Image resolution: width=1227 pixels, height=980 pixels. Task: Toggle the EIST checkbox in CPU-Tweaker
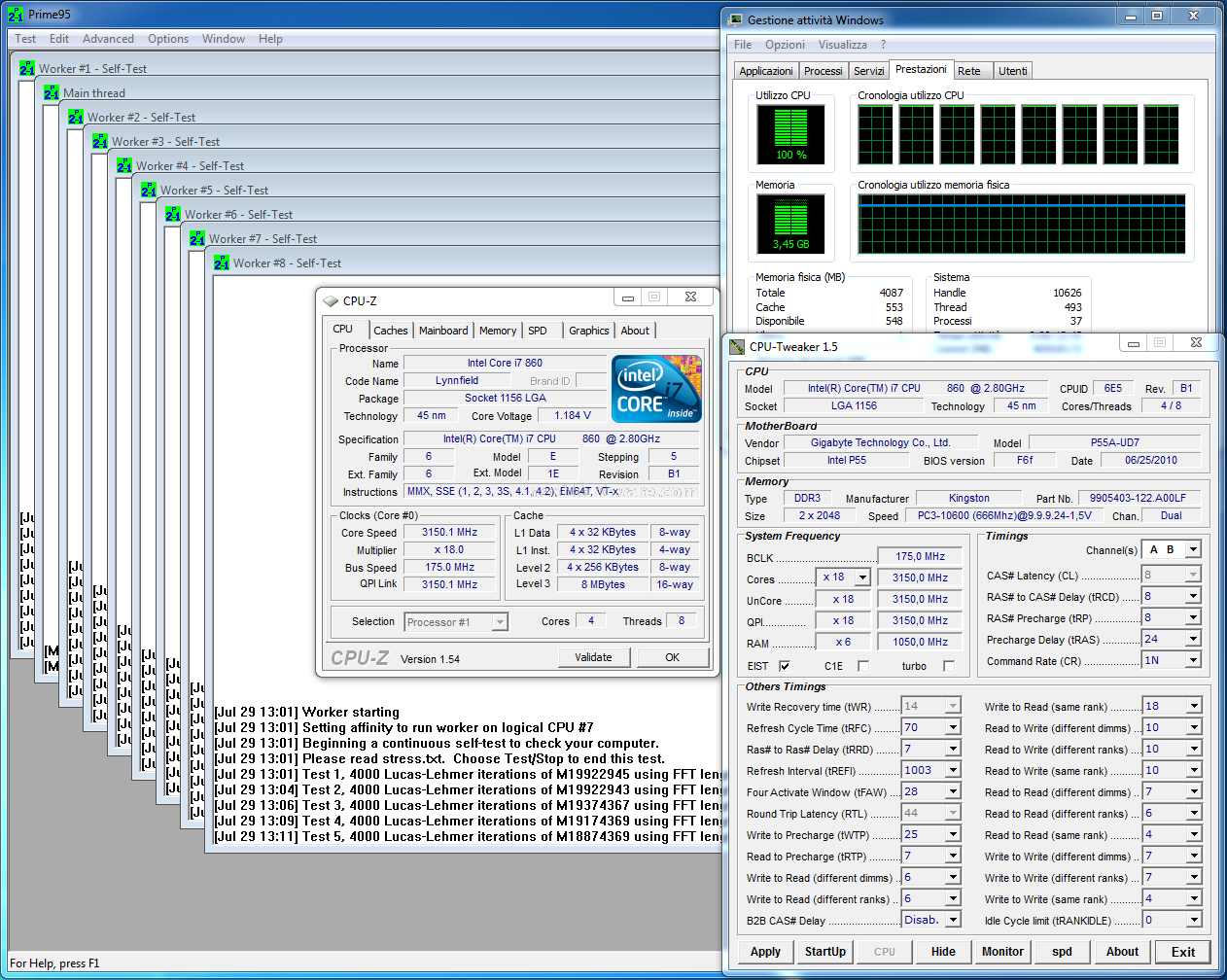click(785, 666)
